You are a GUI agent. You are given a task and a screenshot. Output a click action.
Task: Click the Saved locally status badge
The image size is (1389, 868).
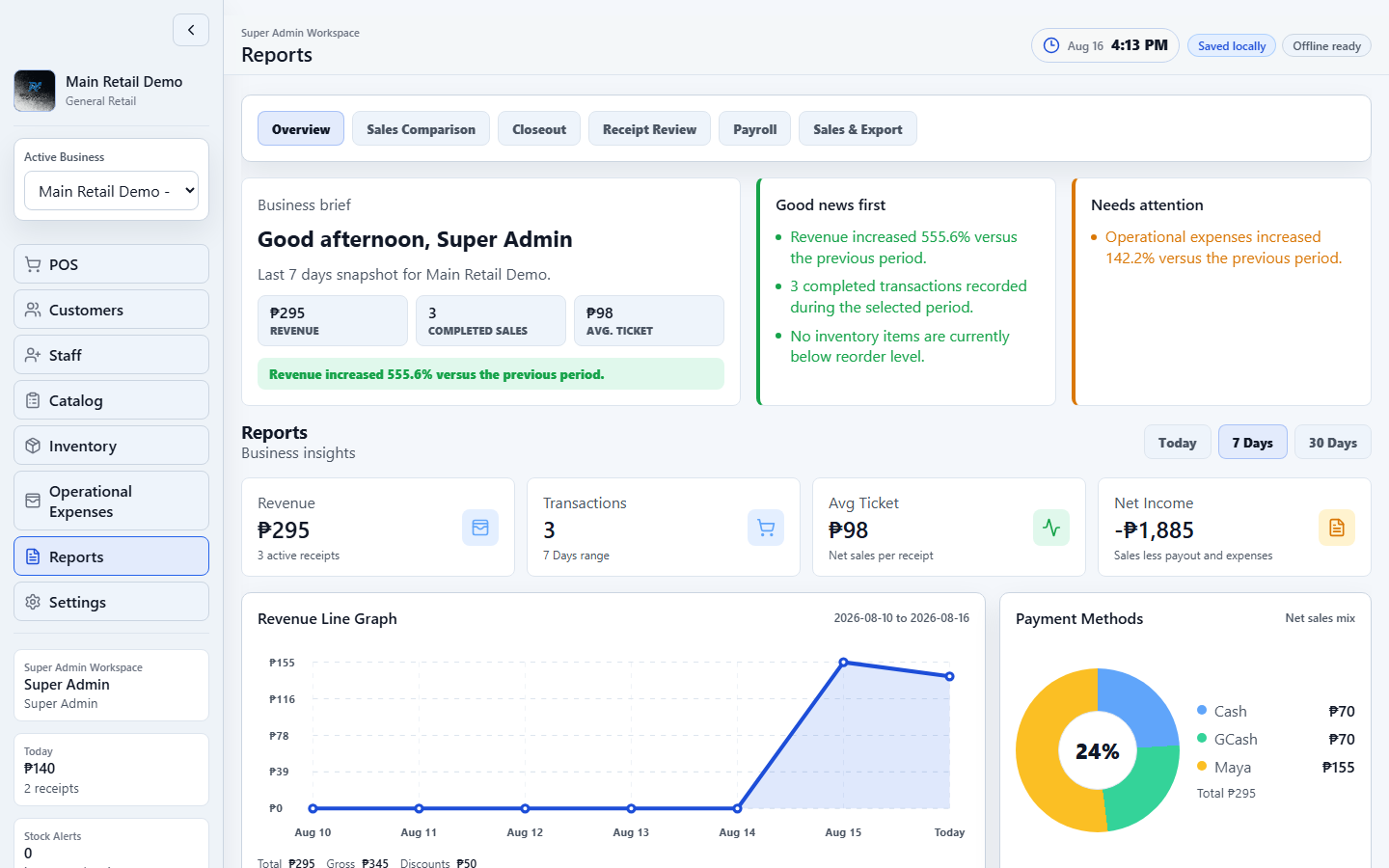[1232, 45]
